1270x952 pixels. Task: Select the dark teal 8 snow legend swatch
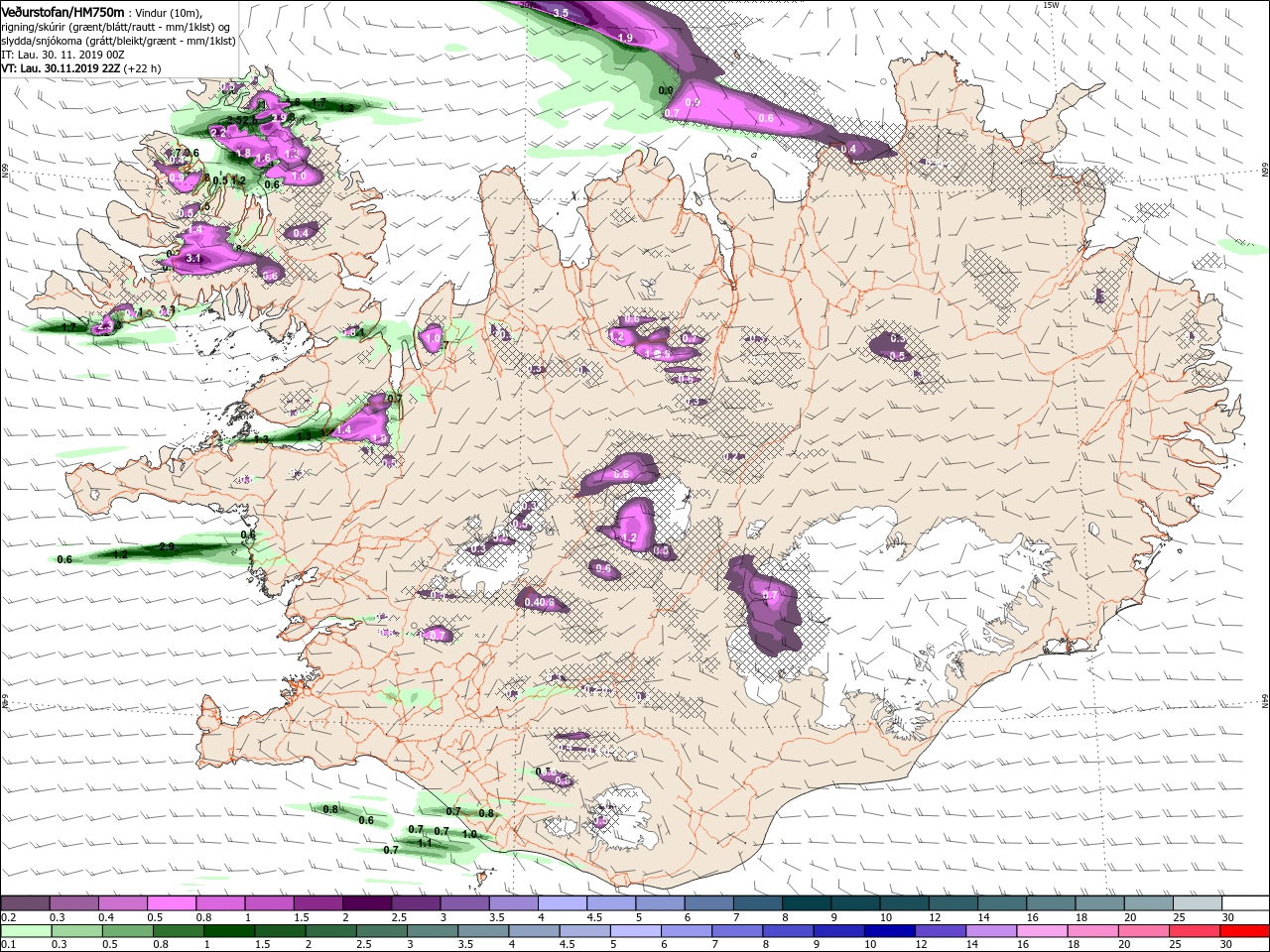807,903
